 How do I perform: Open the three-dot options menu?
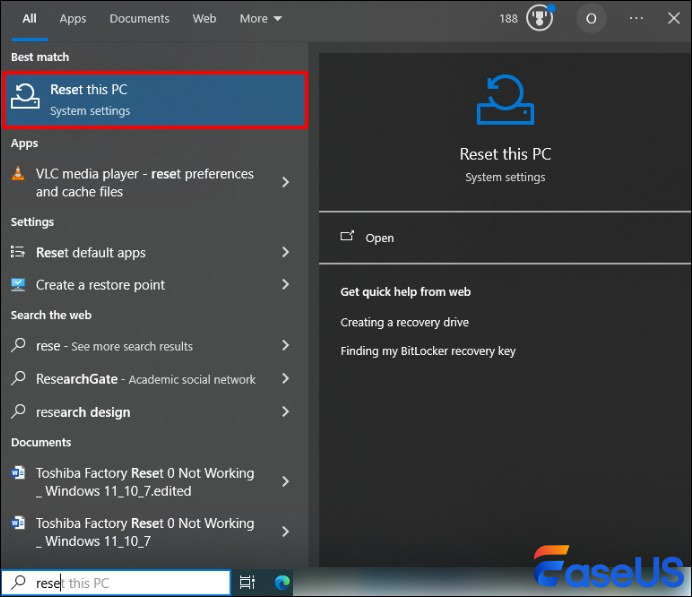[x=636, y=18]
